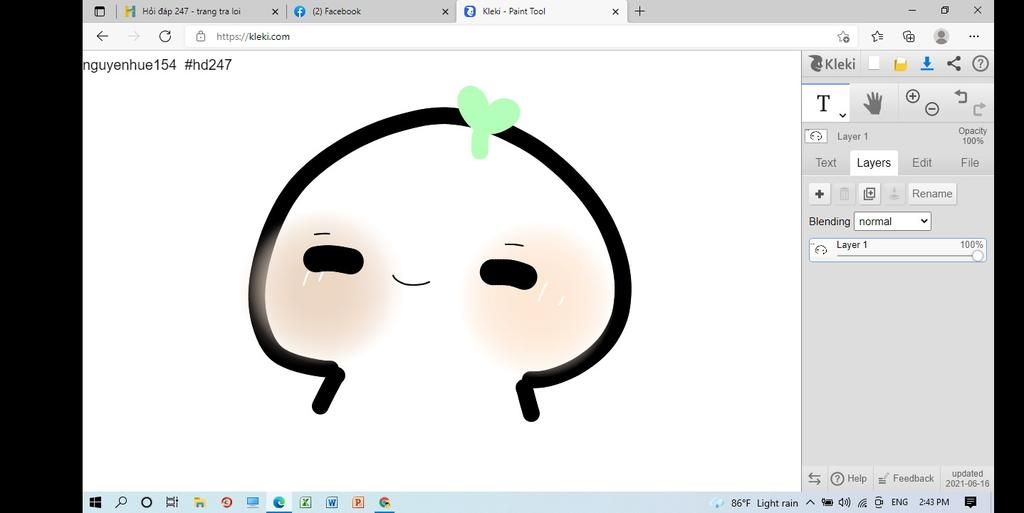Select the Hand pan tool

872,103
